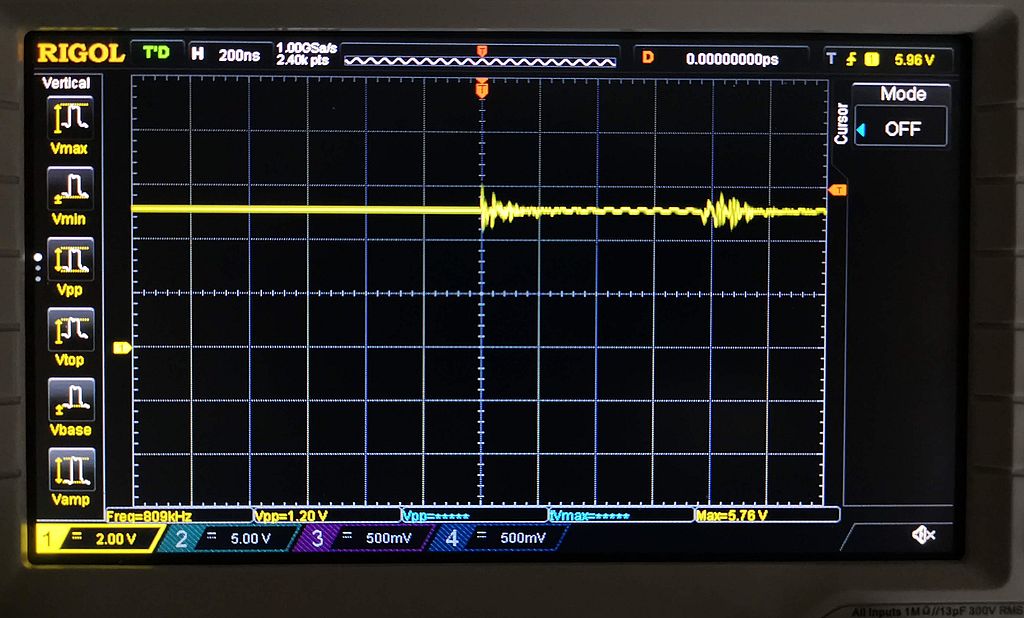Screen dimensions: 1024x618
Task: Toggle channel 3 at 500mV
Action: pos(364,539)
